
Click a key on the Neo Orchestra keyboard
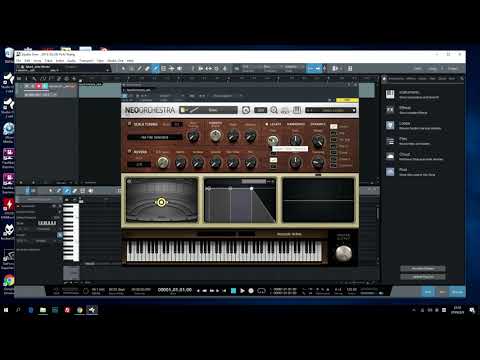pyautogui.click(x=224, y=252)
